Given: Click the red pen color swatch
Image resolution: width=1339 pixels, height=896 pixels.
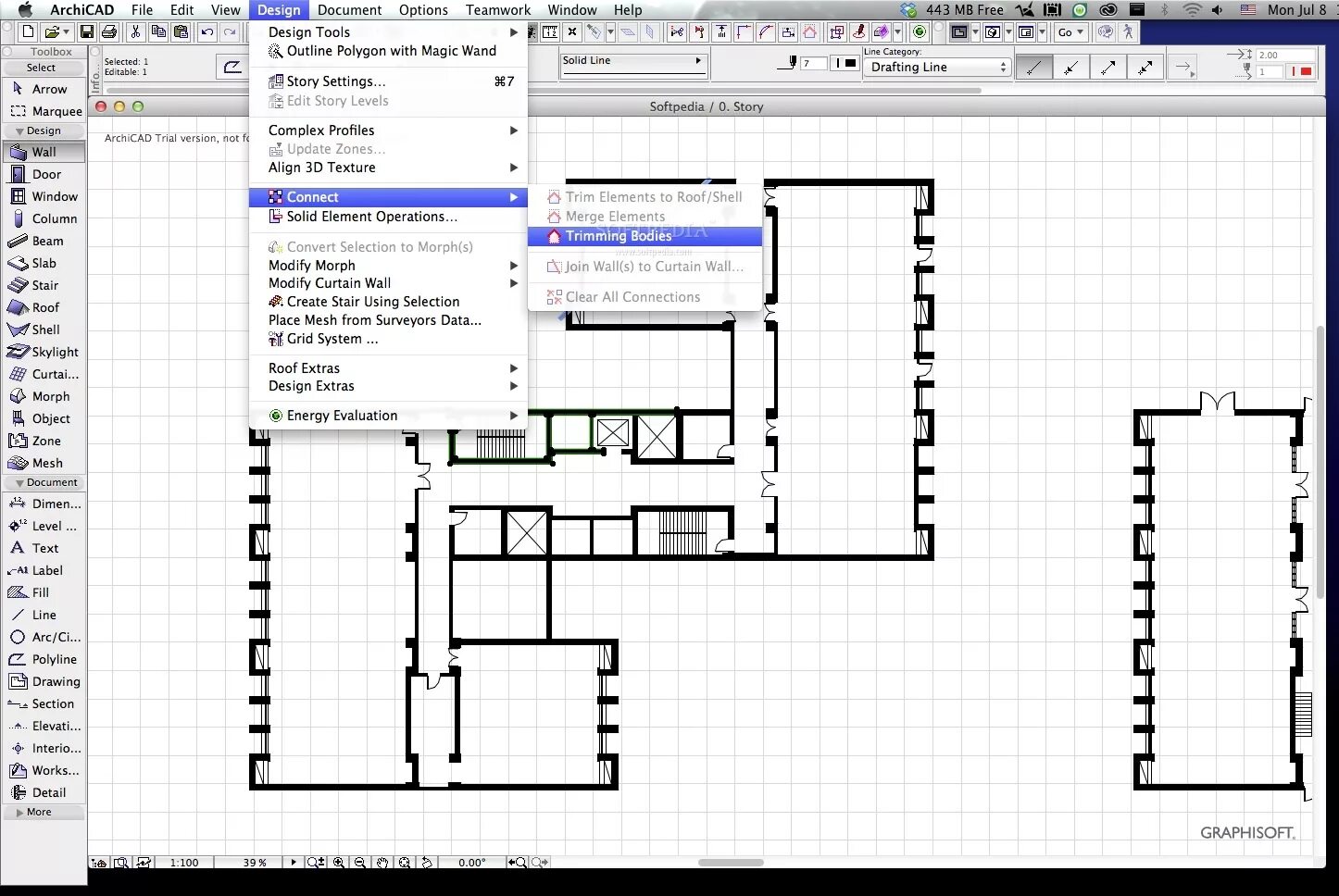Looking at the screenshot, I should (1306, 71).
